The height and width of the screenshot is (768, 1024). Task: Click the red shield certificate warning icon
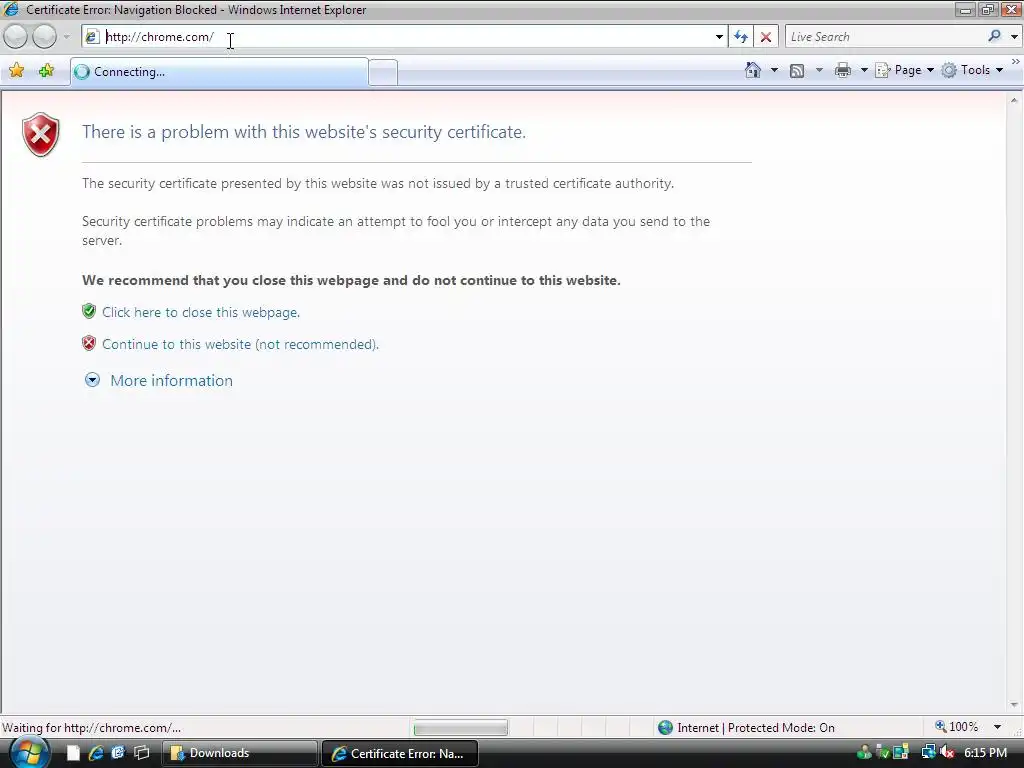41,135
